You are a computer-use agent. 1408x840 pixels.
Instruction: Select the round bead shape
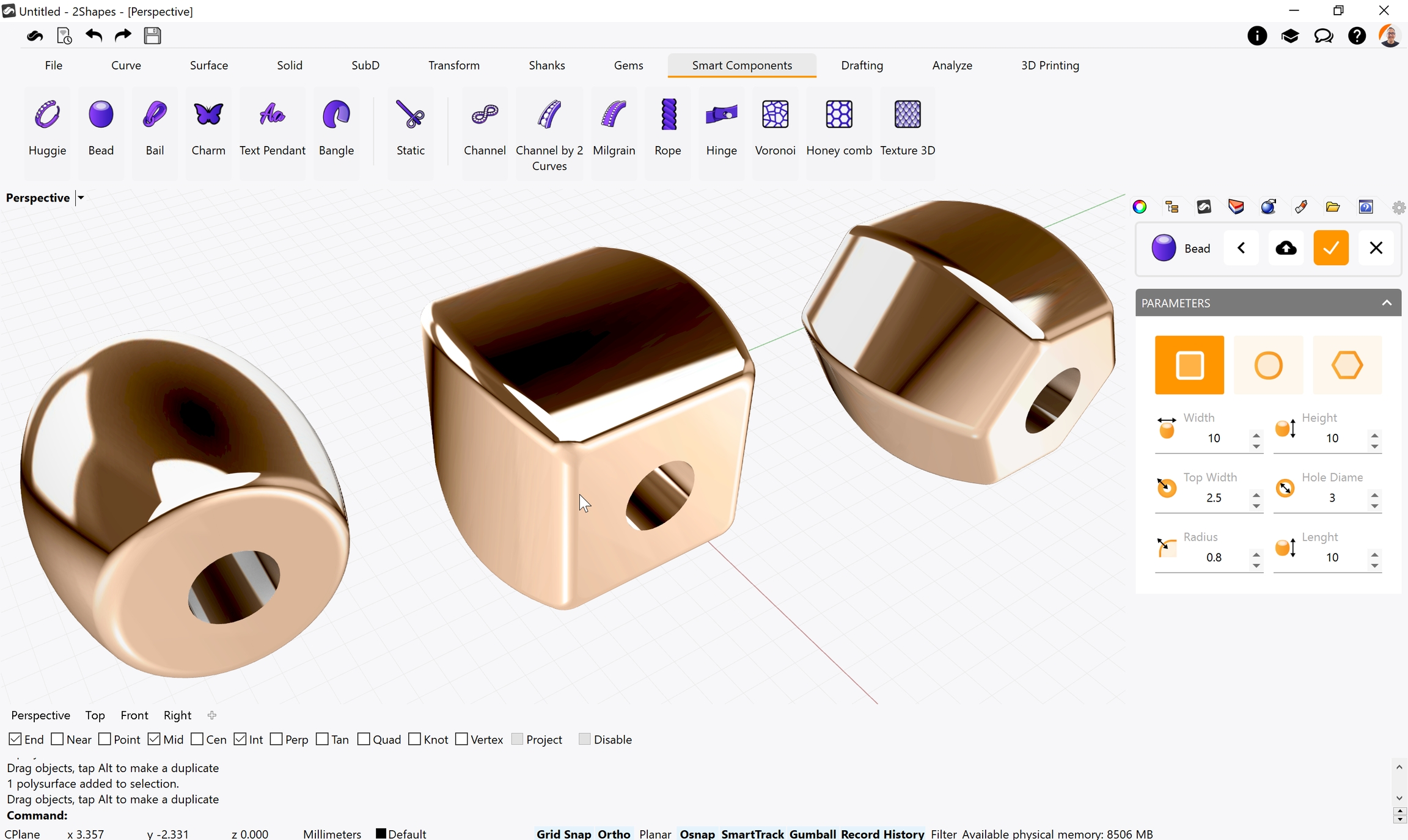click(1268, 365)
